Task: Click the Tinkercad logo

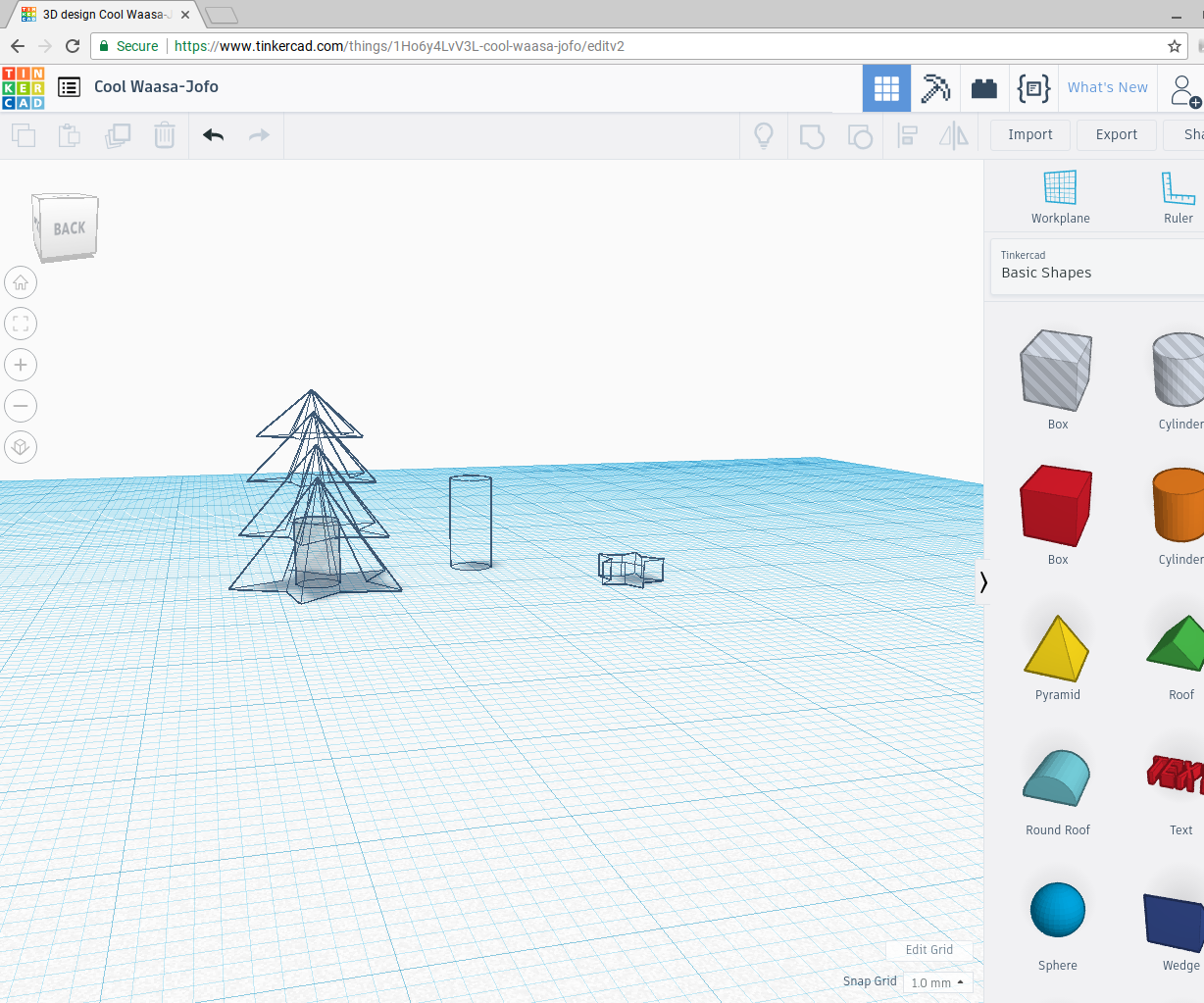Action: point(23,88)
